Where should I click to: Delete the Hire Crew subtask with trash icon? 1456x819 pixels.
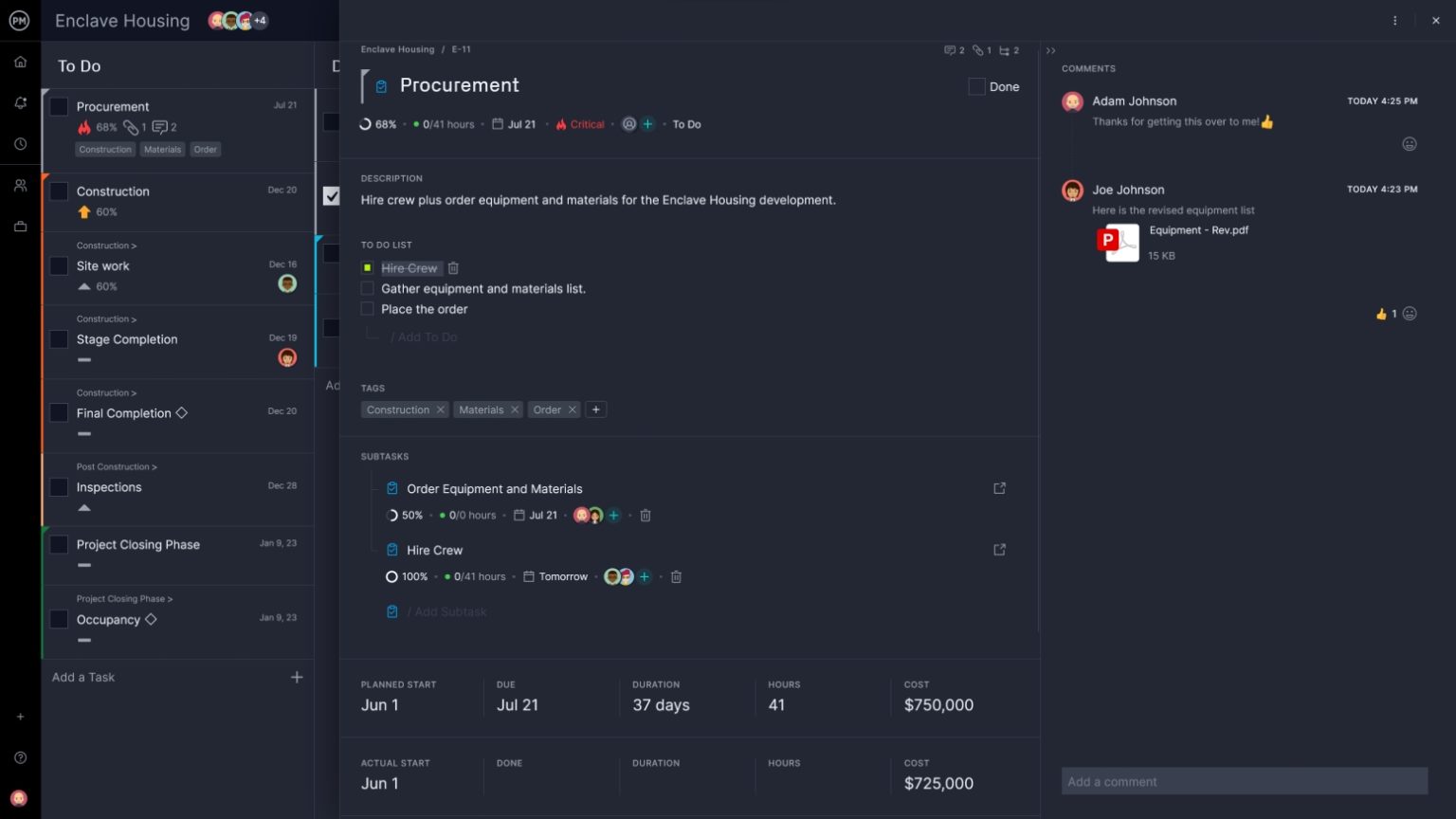pos(676,576)
